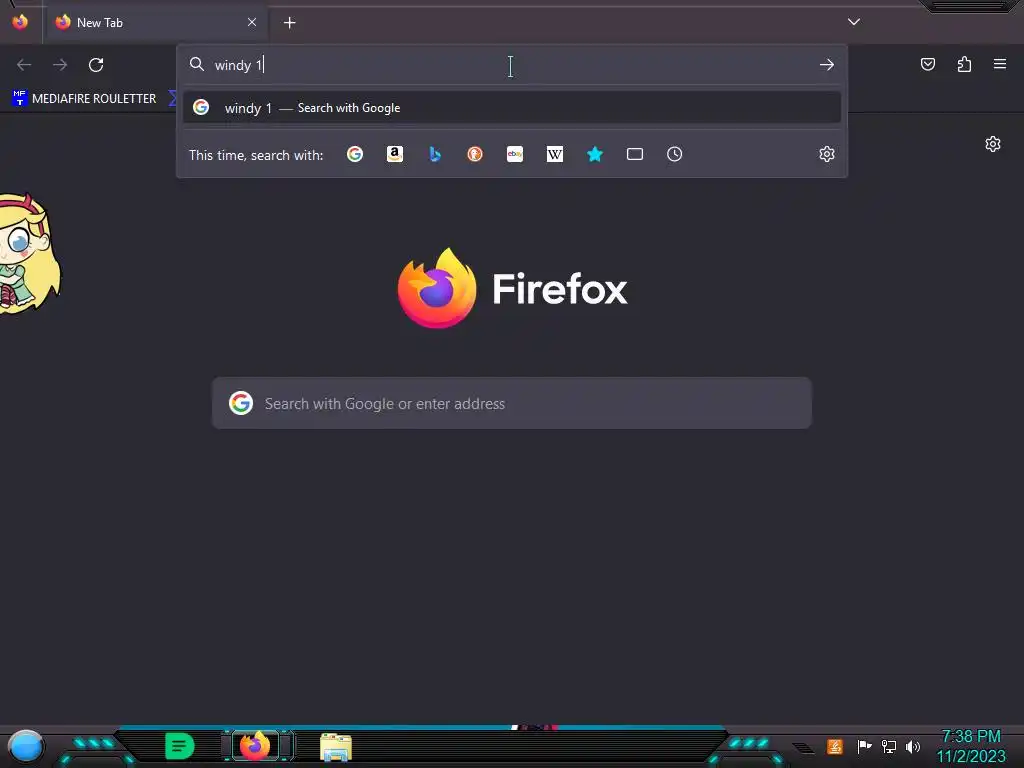Search this time with eBay
This screenshot has height=768, width=1024.
tap(515, 154)
